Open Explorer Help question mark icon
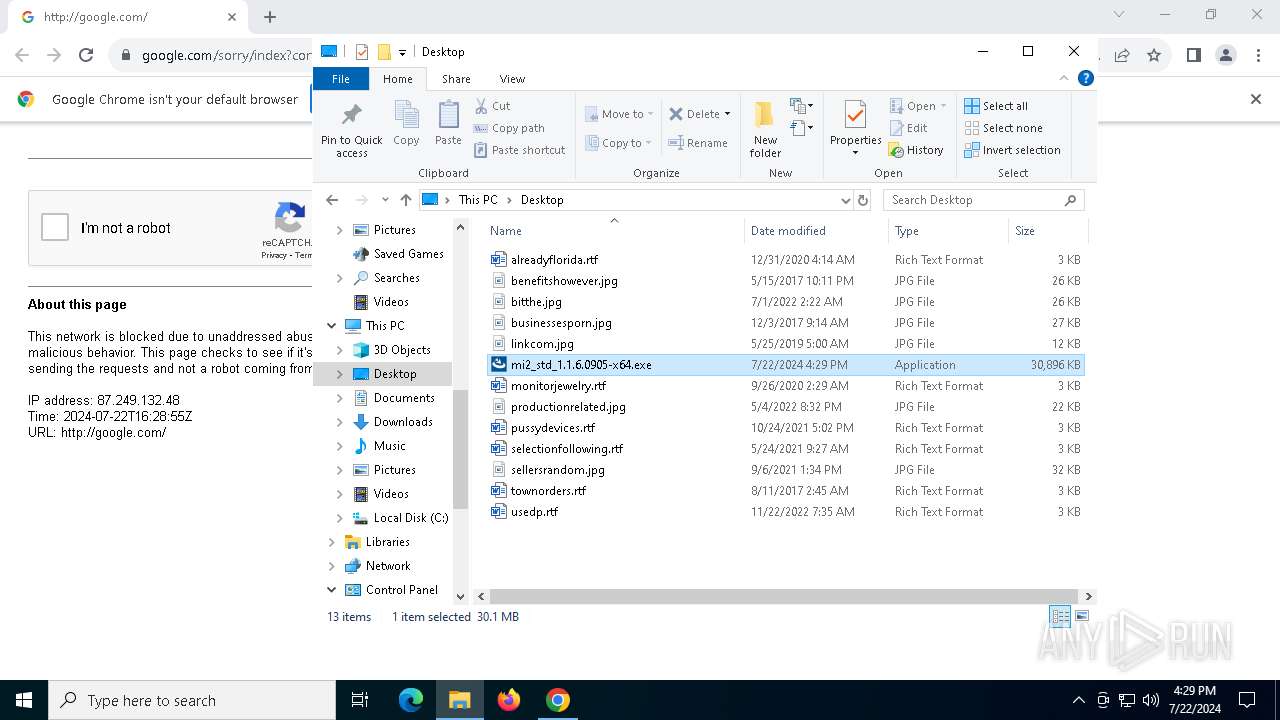This screenshot has width=1280, height=720. point(1086,78)
